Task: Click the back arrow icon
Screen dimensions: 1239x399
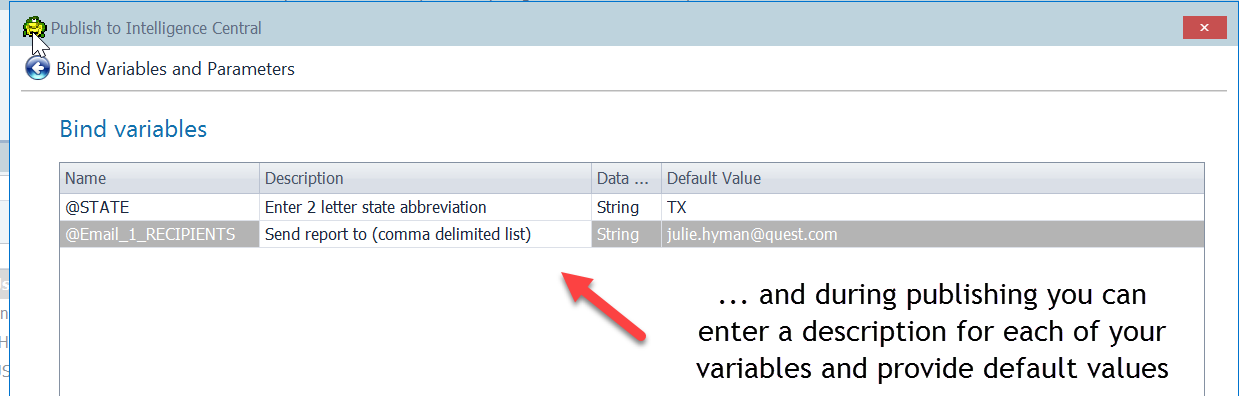Action: [x=37, y=69]
